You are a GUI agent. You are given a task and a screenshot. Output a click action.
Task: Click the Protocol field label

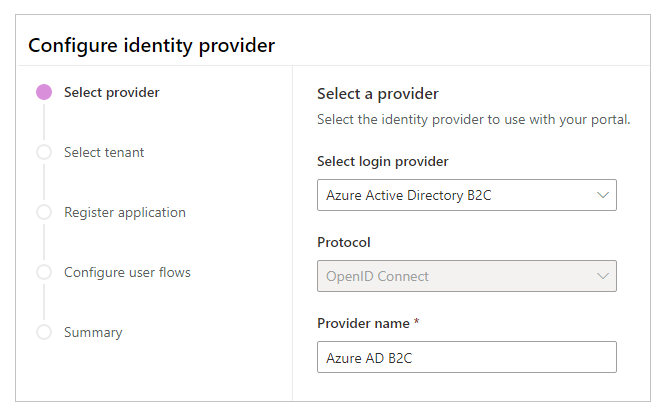click(343, 243)
